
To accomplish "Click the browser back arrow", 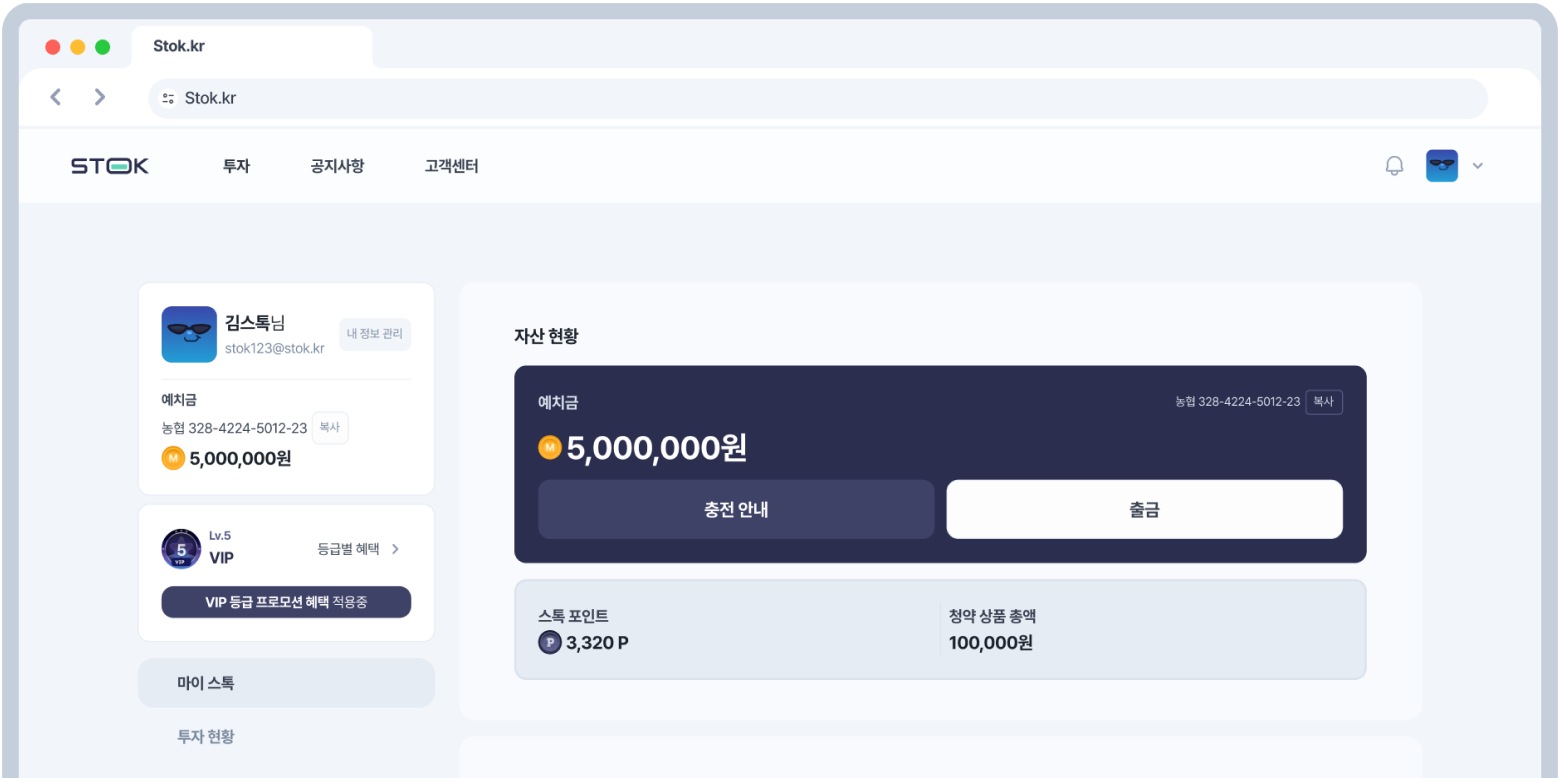I will pos(56,97).
